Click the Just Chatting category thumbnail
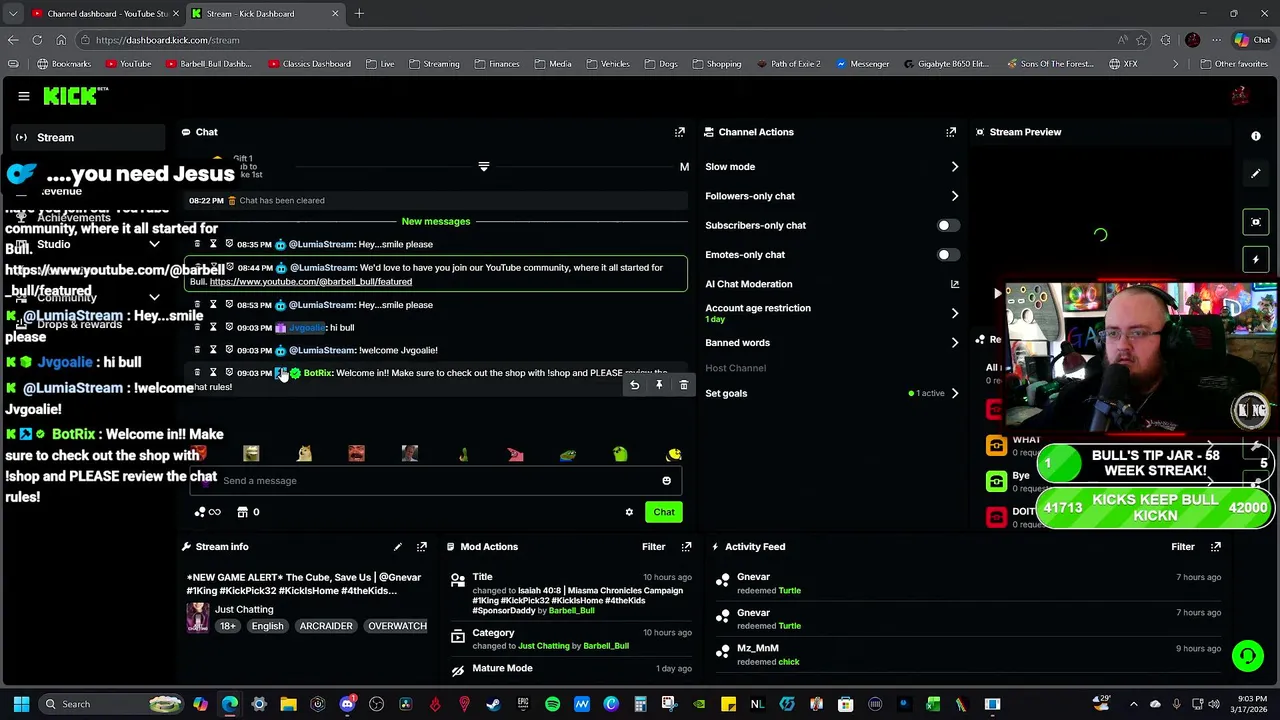The image size is (1280, 720). (198, 617)
